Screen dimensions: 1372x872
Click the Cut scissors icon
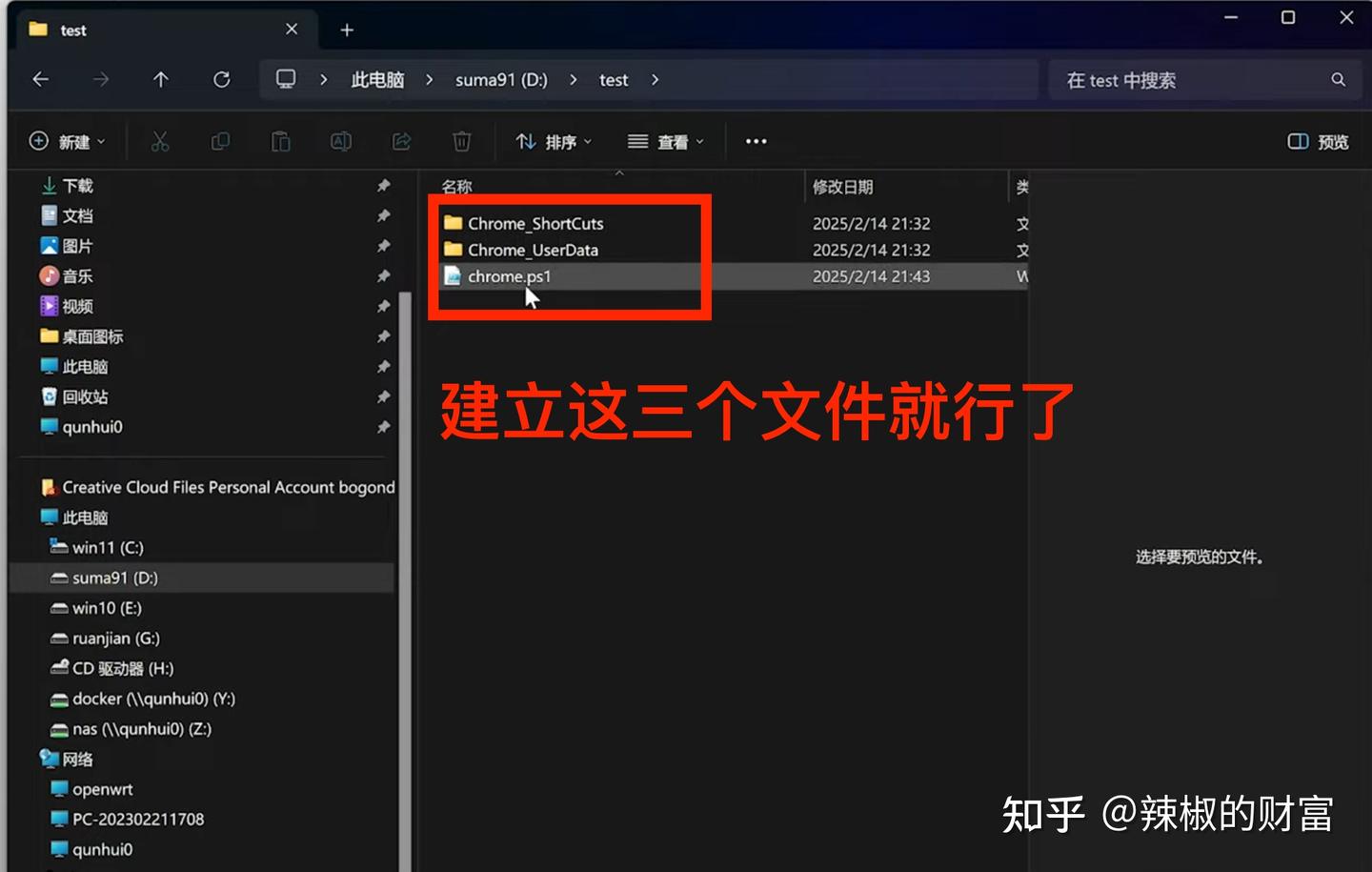[160, 142]
